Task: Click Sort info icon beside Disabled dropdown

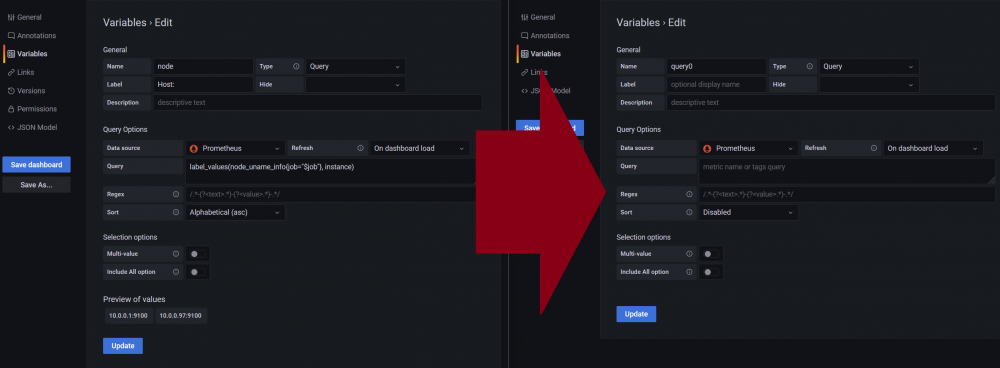Action: (x=689, y=212)
